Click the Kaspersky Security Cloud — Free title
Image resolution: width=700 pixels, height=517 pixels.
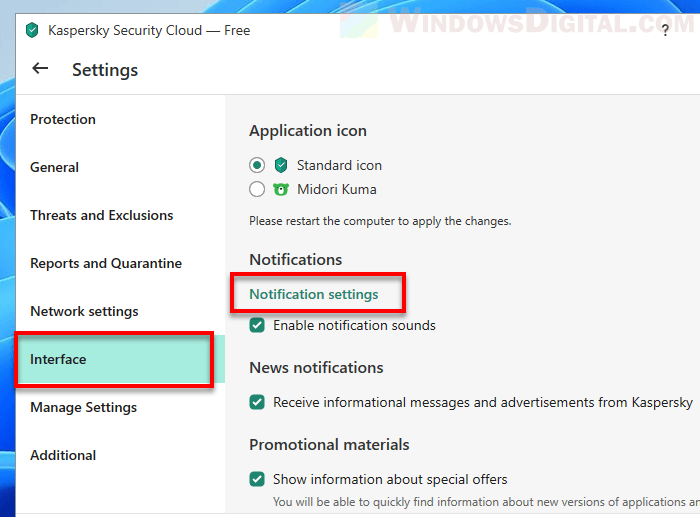(x=149, y=30)
